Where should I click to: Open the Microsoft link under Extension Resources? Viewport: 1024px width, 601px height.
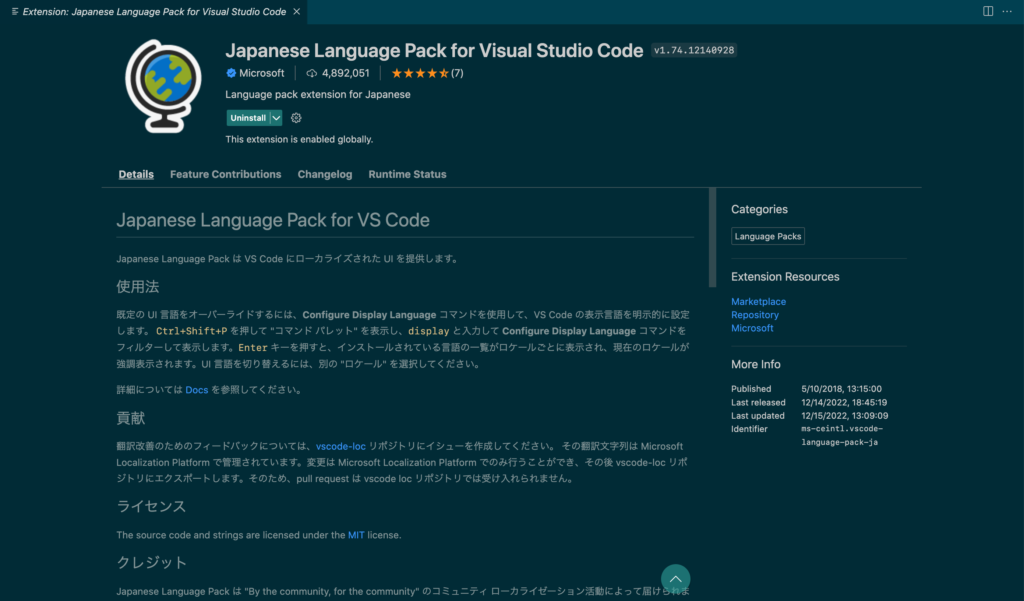coord(752,328)
